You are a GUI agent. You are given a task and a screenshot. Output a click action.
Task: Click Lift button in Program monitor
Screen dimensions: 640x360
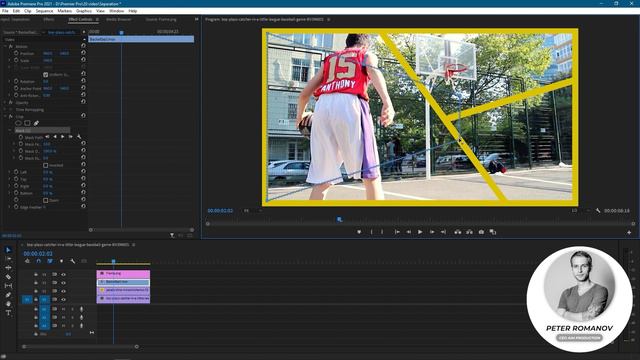point(458,232)
